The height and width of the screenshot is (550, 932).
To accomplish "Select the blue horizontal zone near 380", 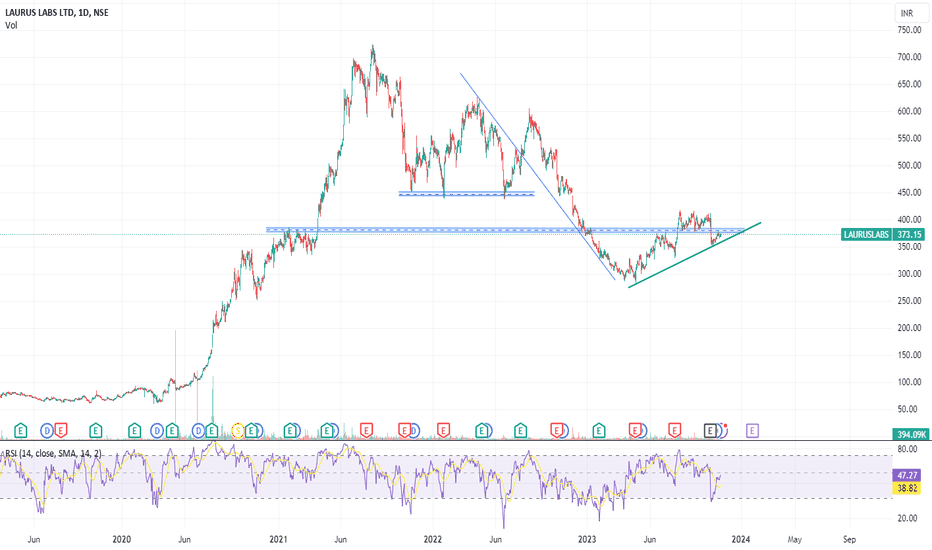I will 505,230.
